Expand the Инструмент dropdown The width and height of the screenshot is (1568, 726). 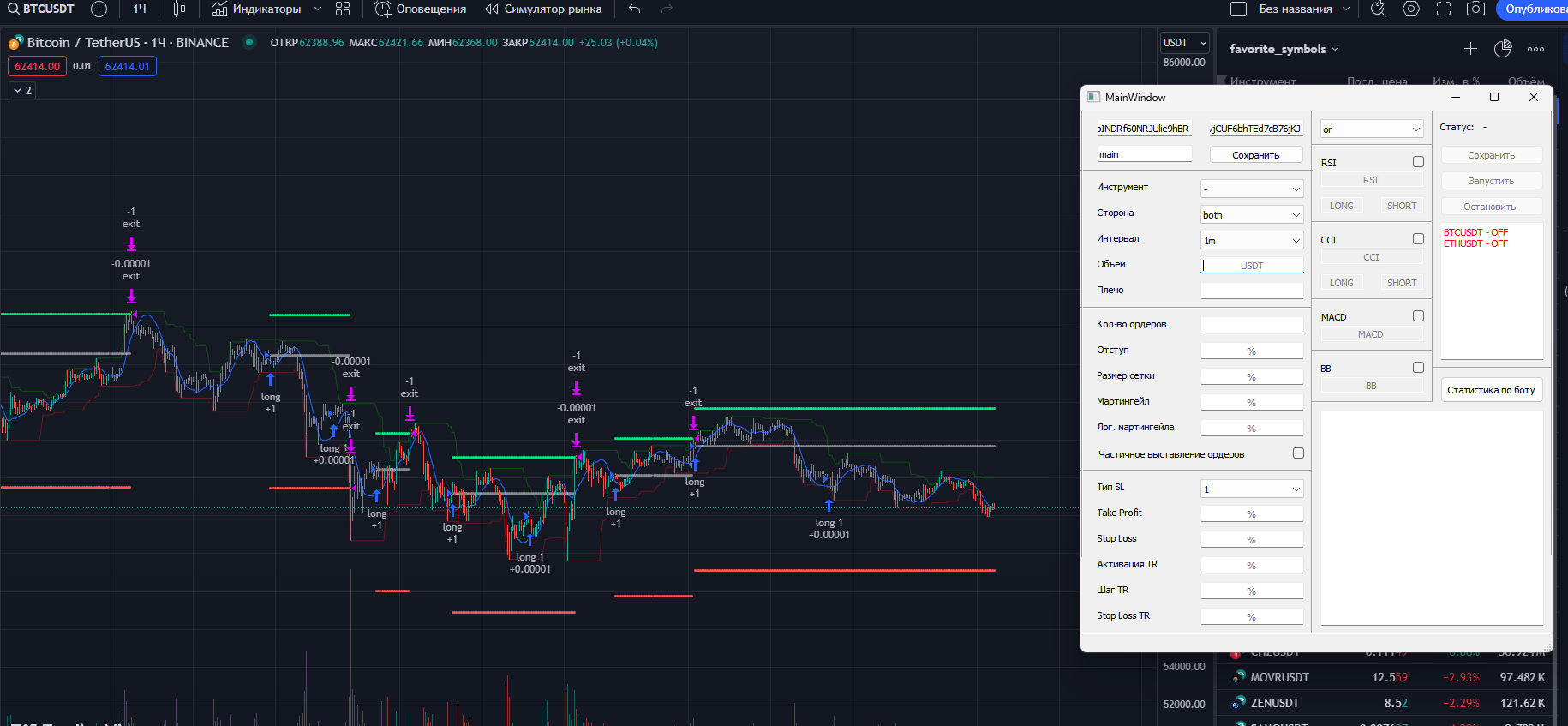pyautogui.click(x=1252, y=189)
